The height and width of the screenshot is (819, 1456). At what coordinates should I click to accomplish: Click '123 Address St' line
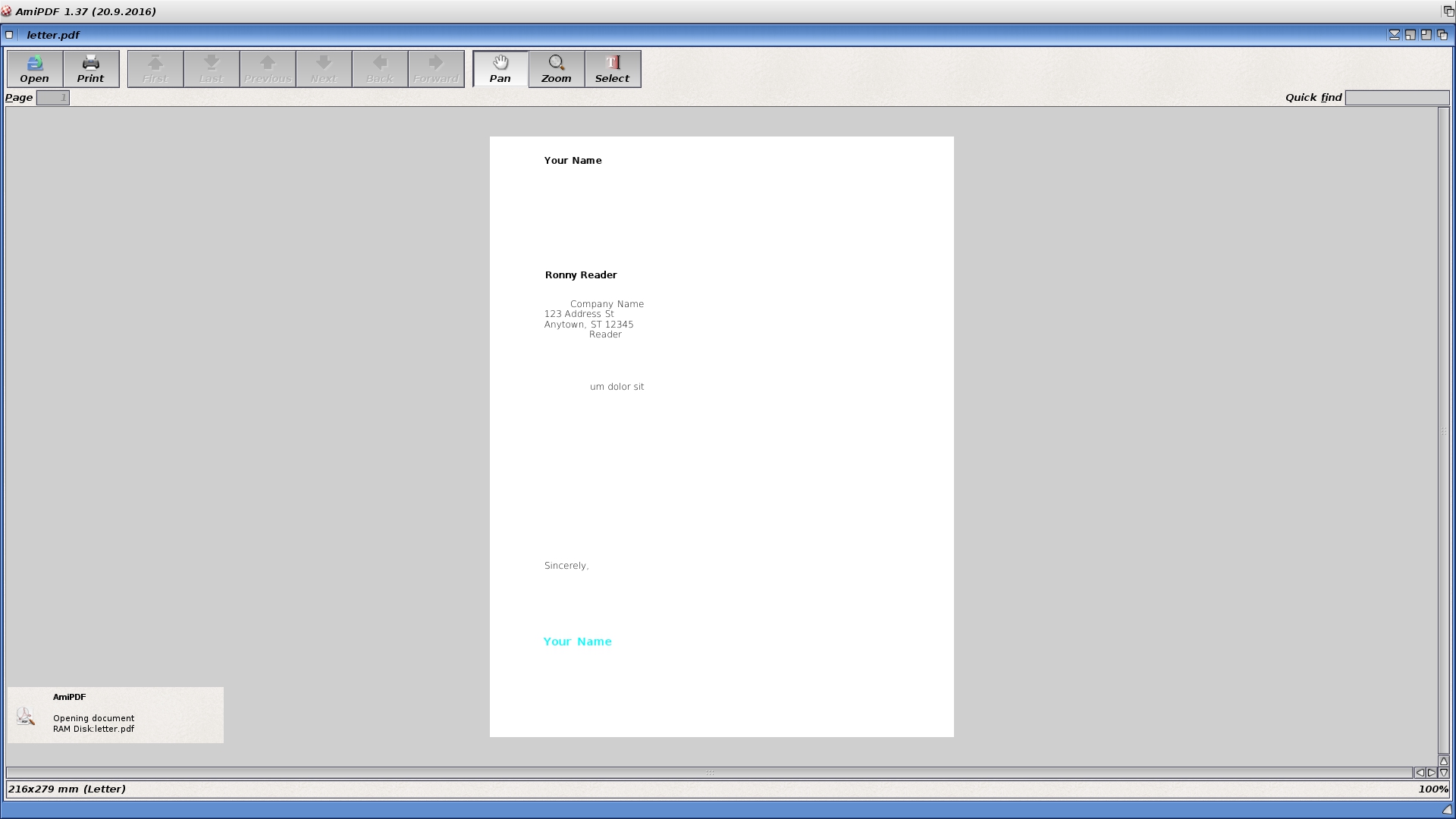pos(579,314)
